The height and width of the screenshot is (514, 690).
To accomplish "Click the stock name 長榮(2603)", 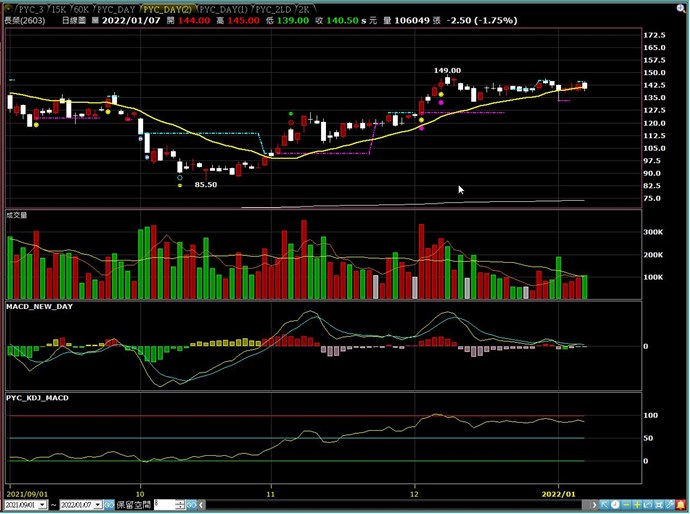I will pyautogui.click(x=25, y=20).
